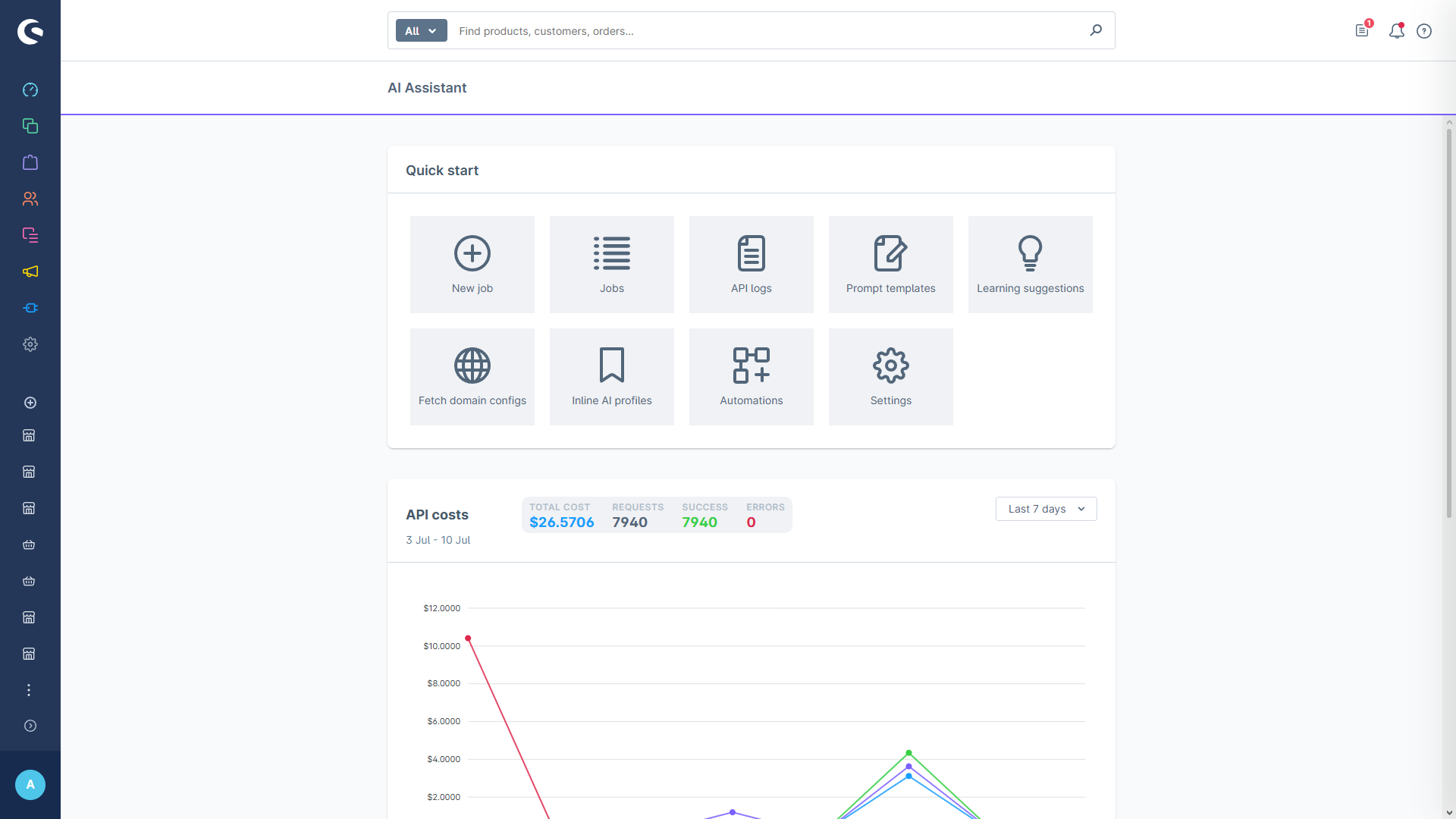Click the Quick start card heading
The image size is (1456, 819).
pyautogui.click(x=442, y=171)
